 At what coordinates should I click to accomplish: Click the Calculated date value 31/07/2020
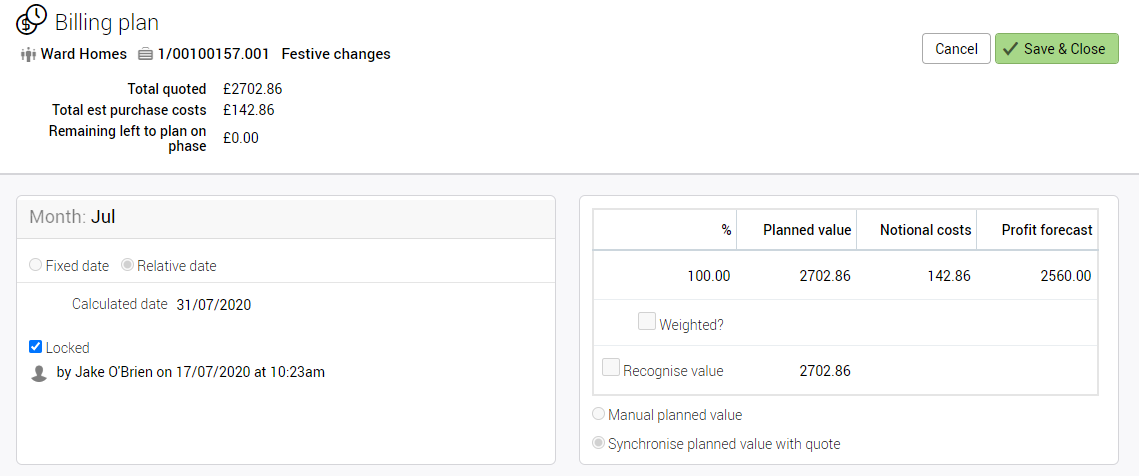click(x=213, y=304)
